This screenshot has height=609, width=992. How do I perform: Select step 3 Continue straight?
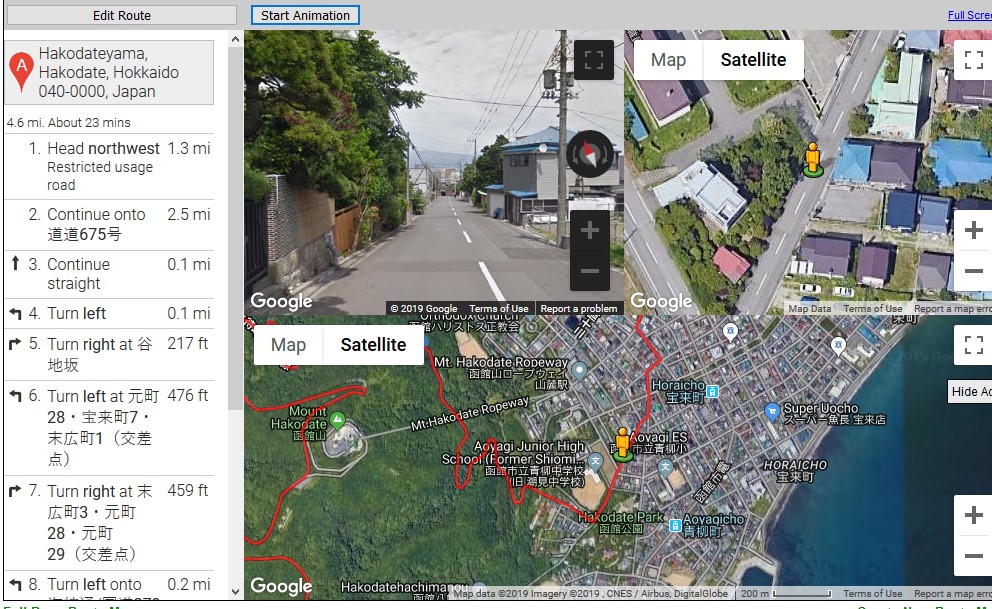[109, 274]
